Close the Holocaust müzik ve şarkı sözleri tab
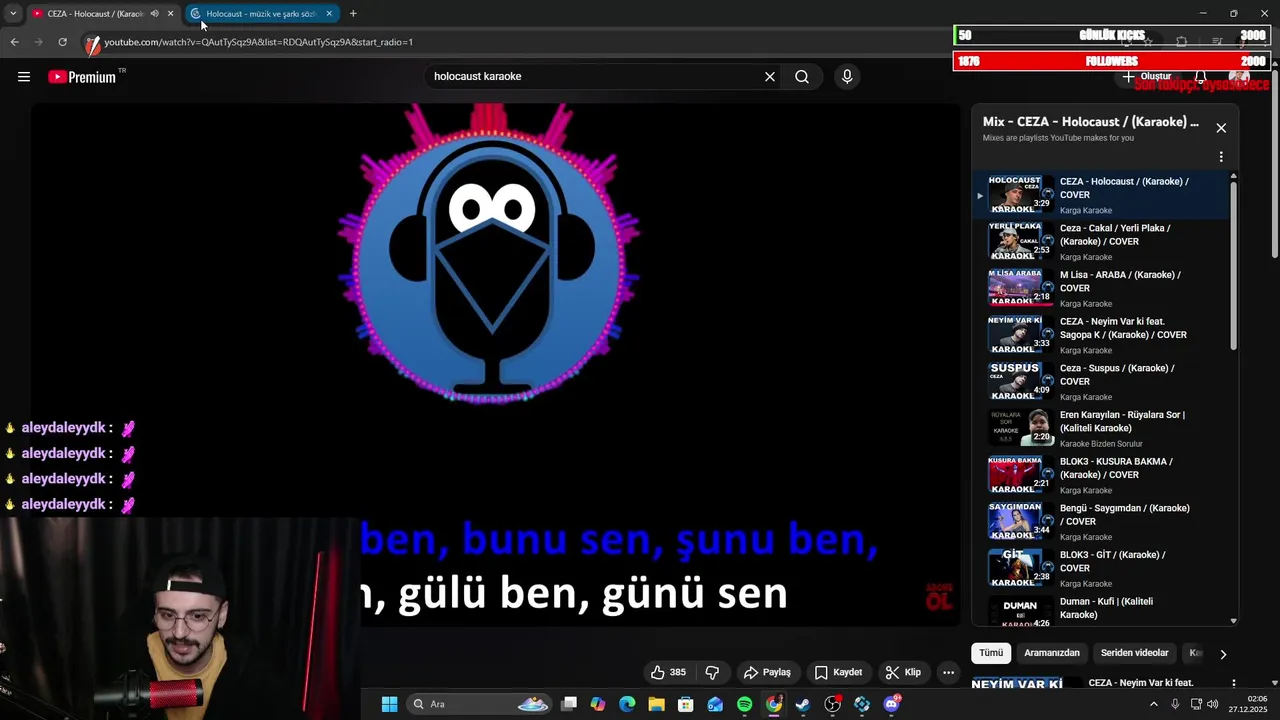 tap(329, 14)
